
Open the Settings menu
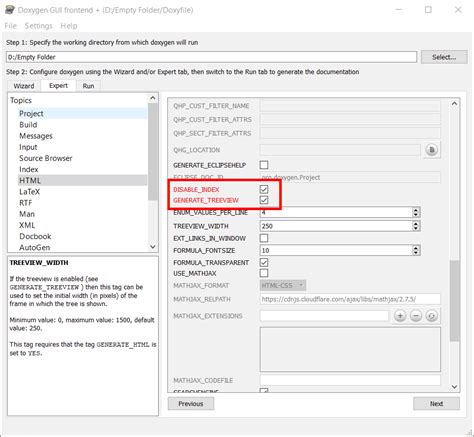(38, 26)
